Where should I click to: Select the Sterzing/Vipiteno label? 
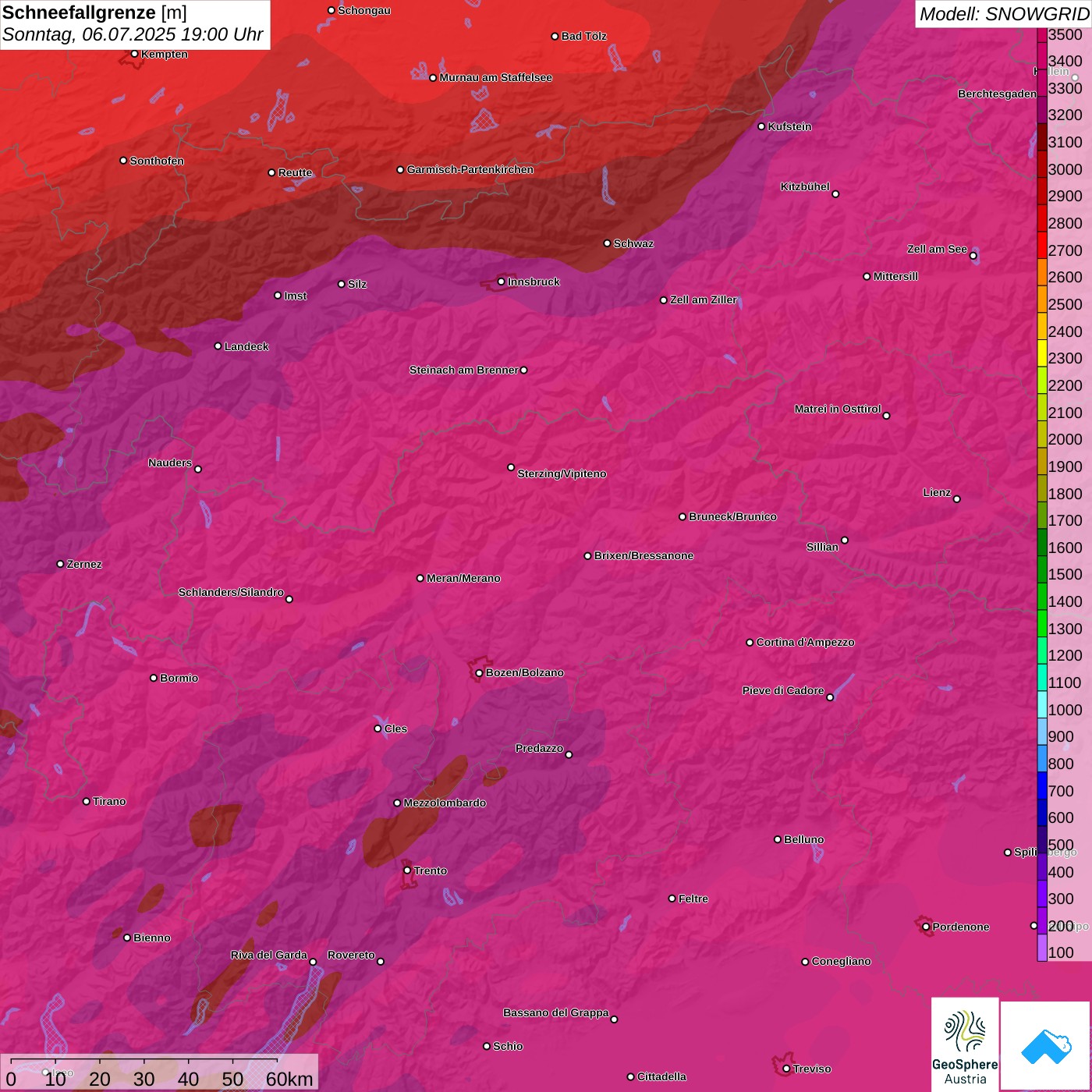pyautogui.click(x=562, y=473)
